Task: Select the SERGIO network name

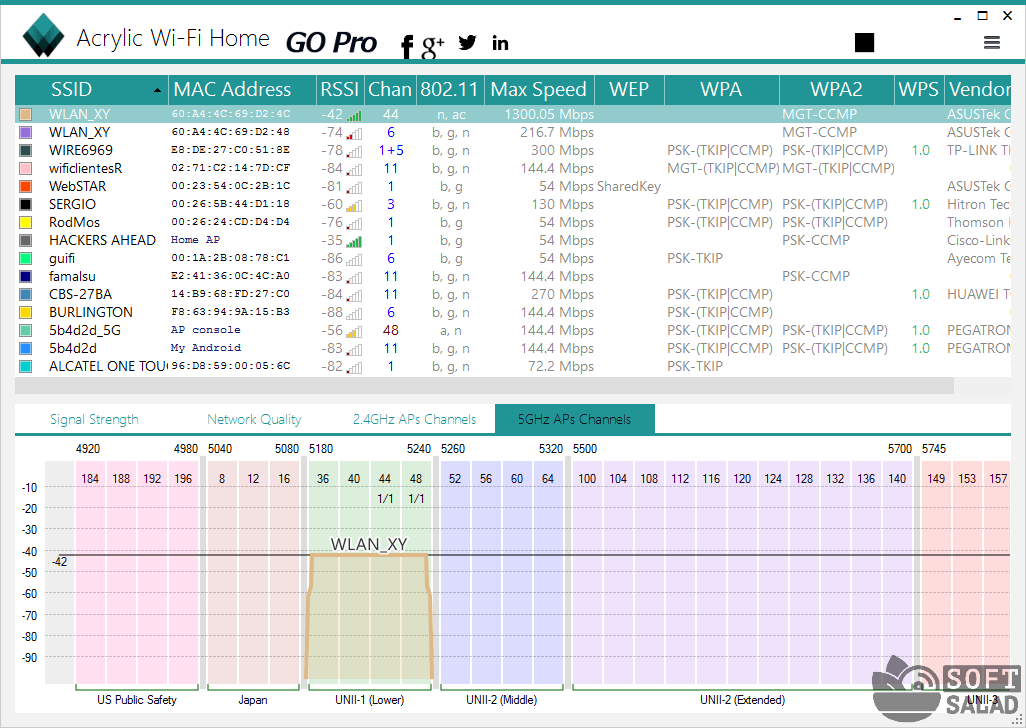Action: (x=72, y=204)
